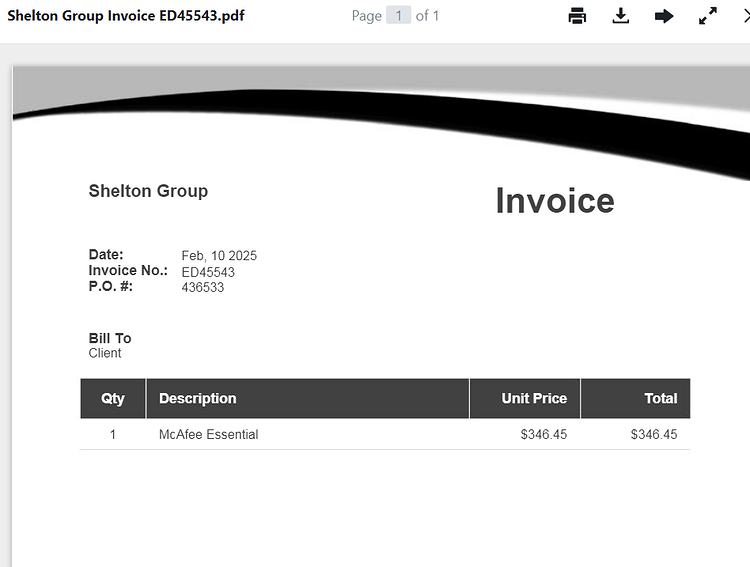This screenshot has width=750, height=567.
Task: Close the PDF preview
Action: click(x=746, y=16)
